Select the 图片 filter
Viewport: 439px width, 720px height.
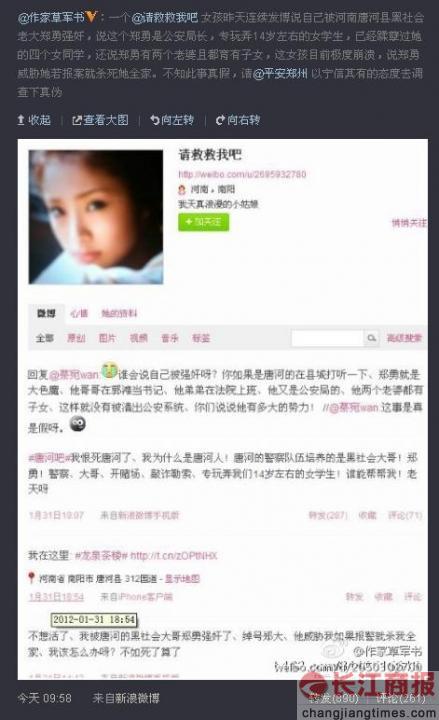click(107, 338)
